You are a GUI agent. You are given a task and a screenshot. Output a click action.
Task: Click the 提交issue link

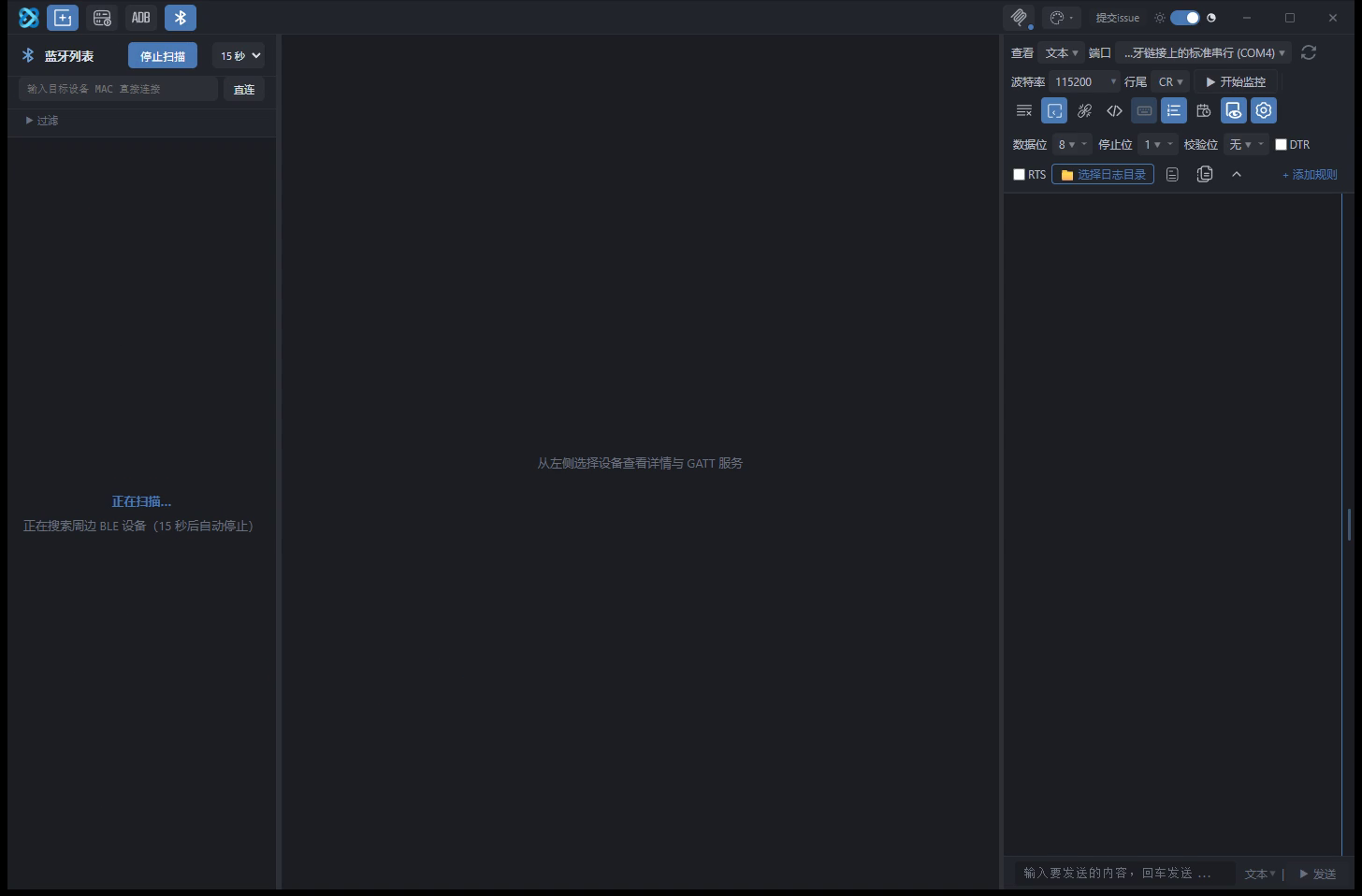(1118, 18)
